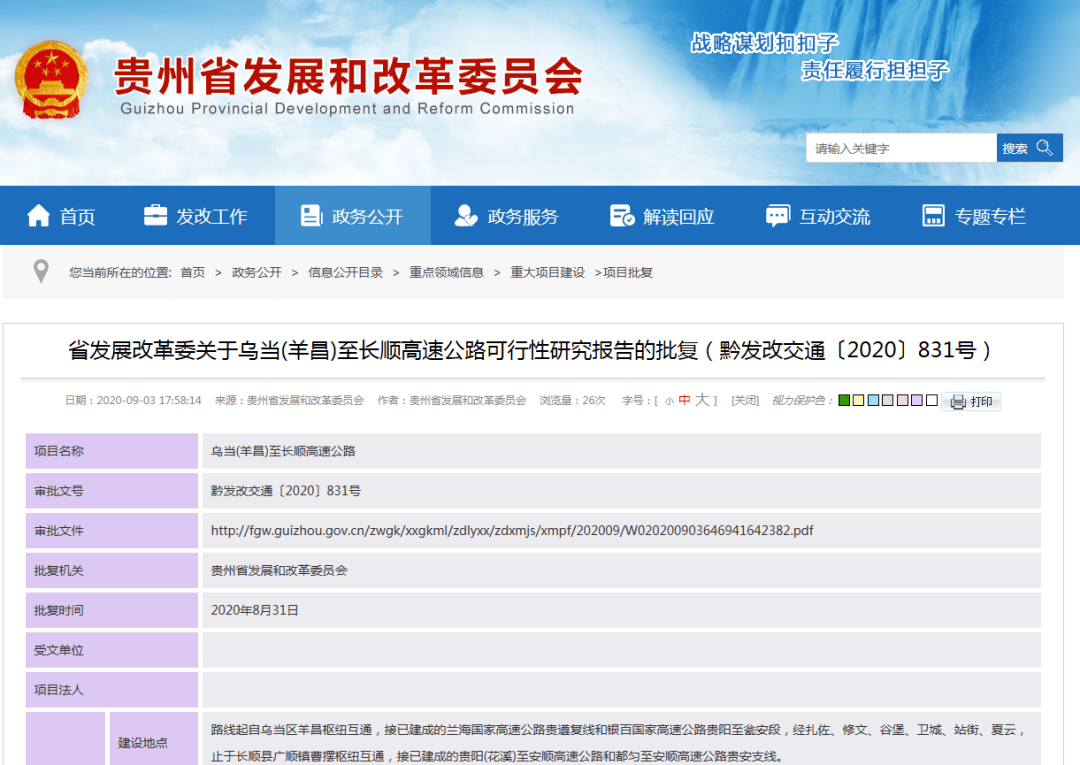Click the search magnifier icon

tap(1044, 147)
